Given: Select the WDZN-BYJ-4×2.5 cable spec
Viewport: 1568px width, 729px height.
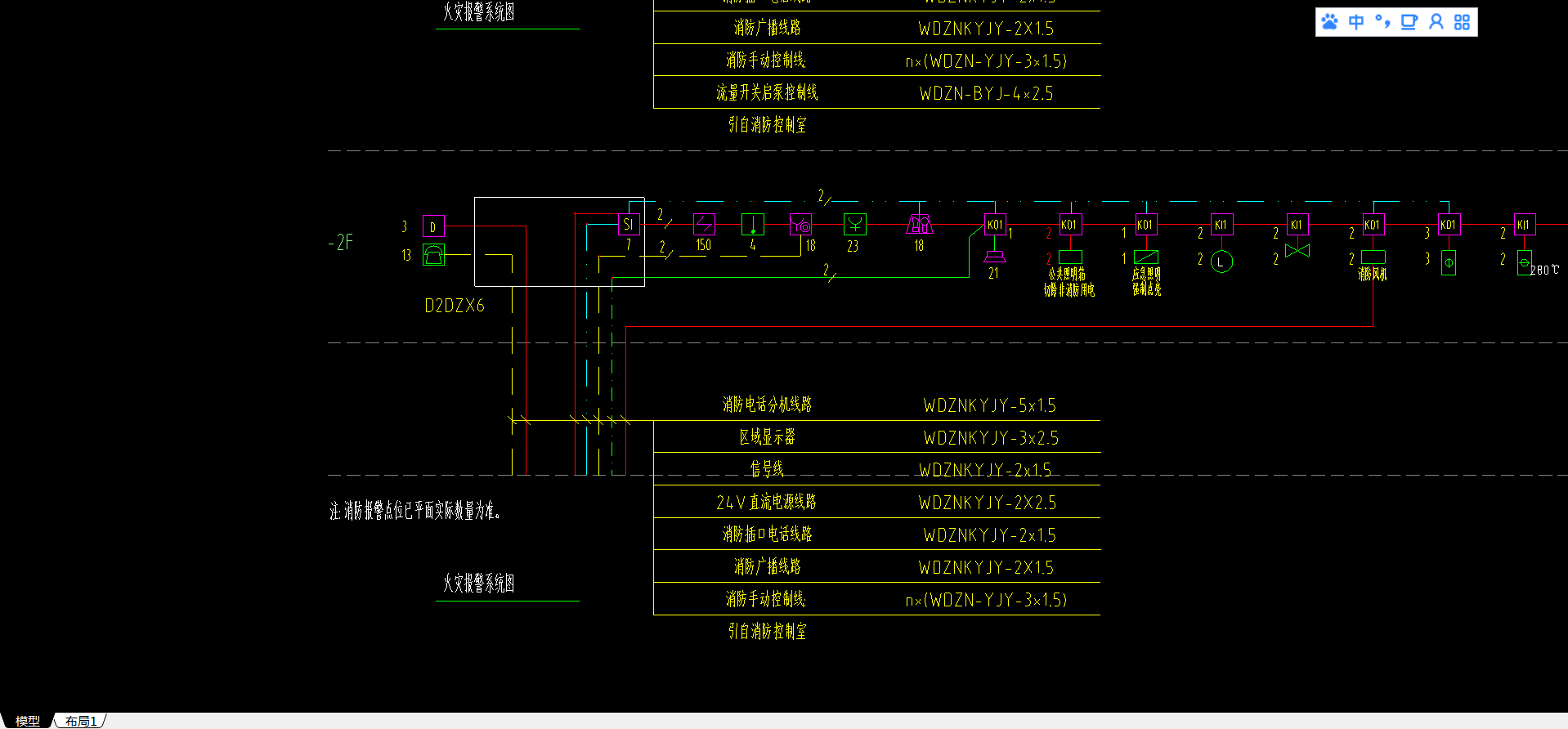Looking at the screenshot, I should [x=987, y=93].
